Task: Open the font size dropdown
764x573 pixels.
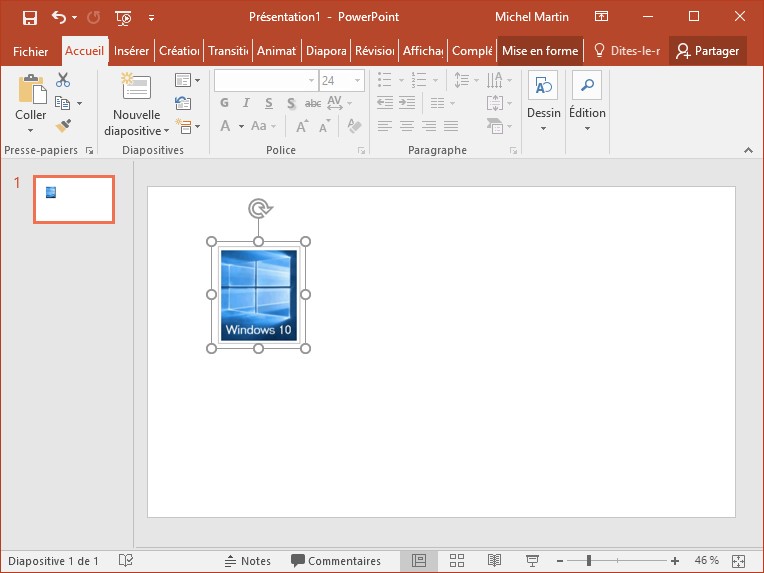Action: point(357,80)
